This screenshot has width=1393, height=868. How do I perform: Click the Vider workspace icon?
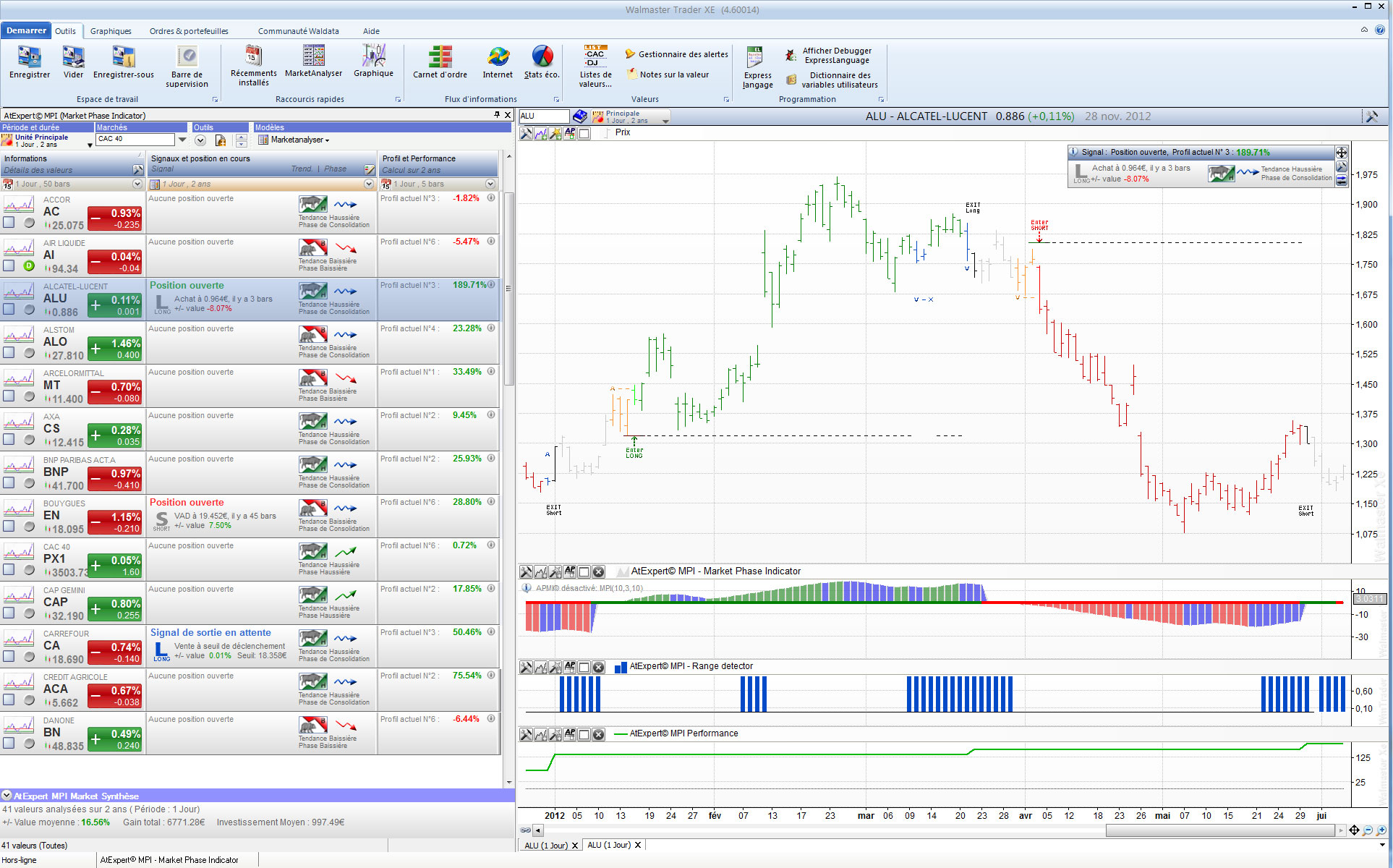coord(73,62)
